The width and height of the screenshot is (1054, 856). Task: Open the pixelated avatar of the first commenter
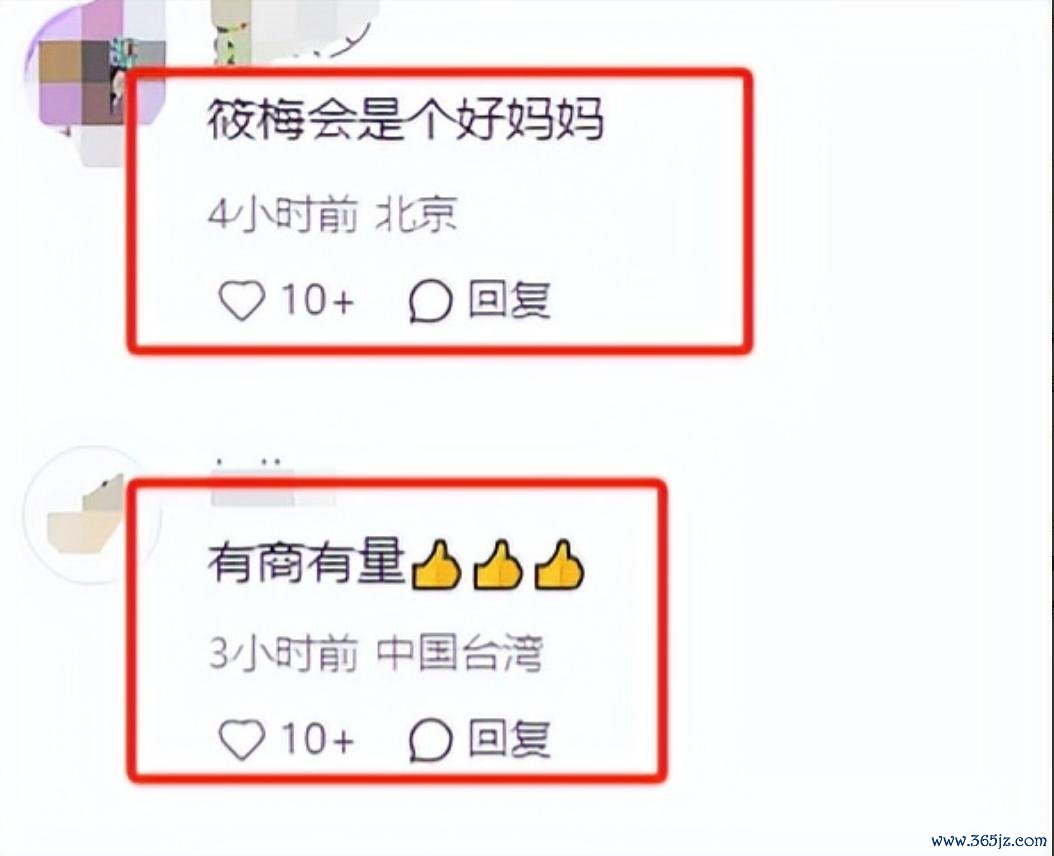coord(94,74)
